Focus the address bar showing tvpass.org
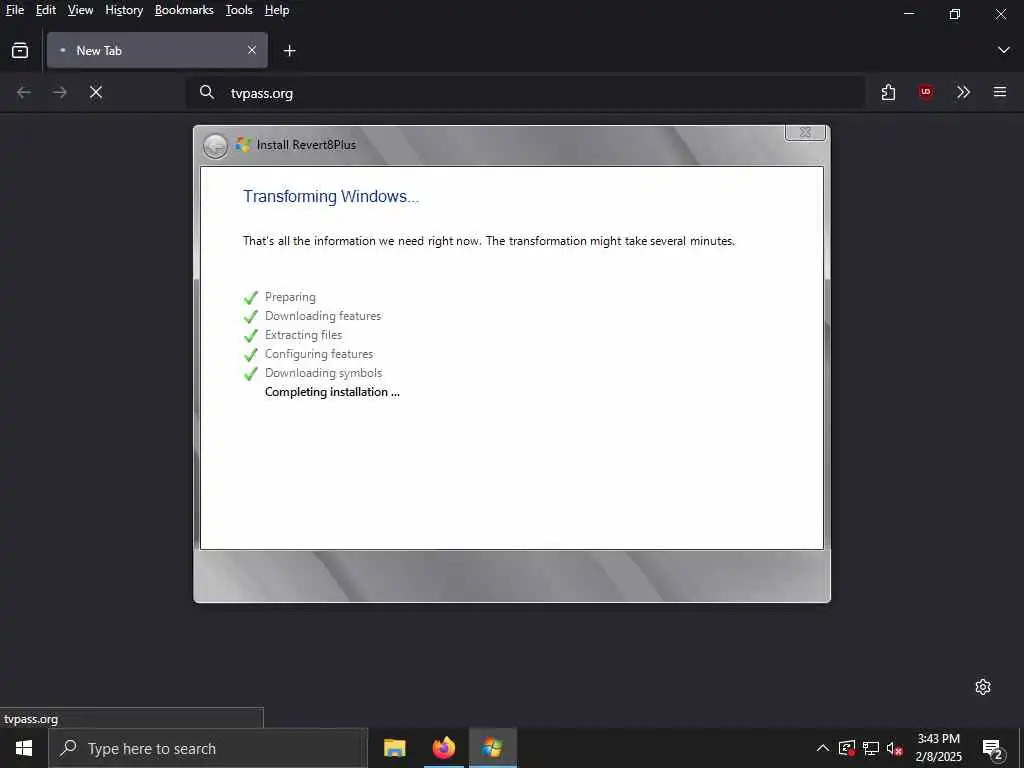The height and width of the screenshot is (768, 1024). click(526, 93)
